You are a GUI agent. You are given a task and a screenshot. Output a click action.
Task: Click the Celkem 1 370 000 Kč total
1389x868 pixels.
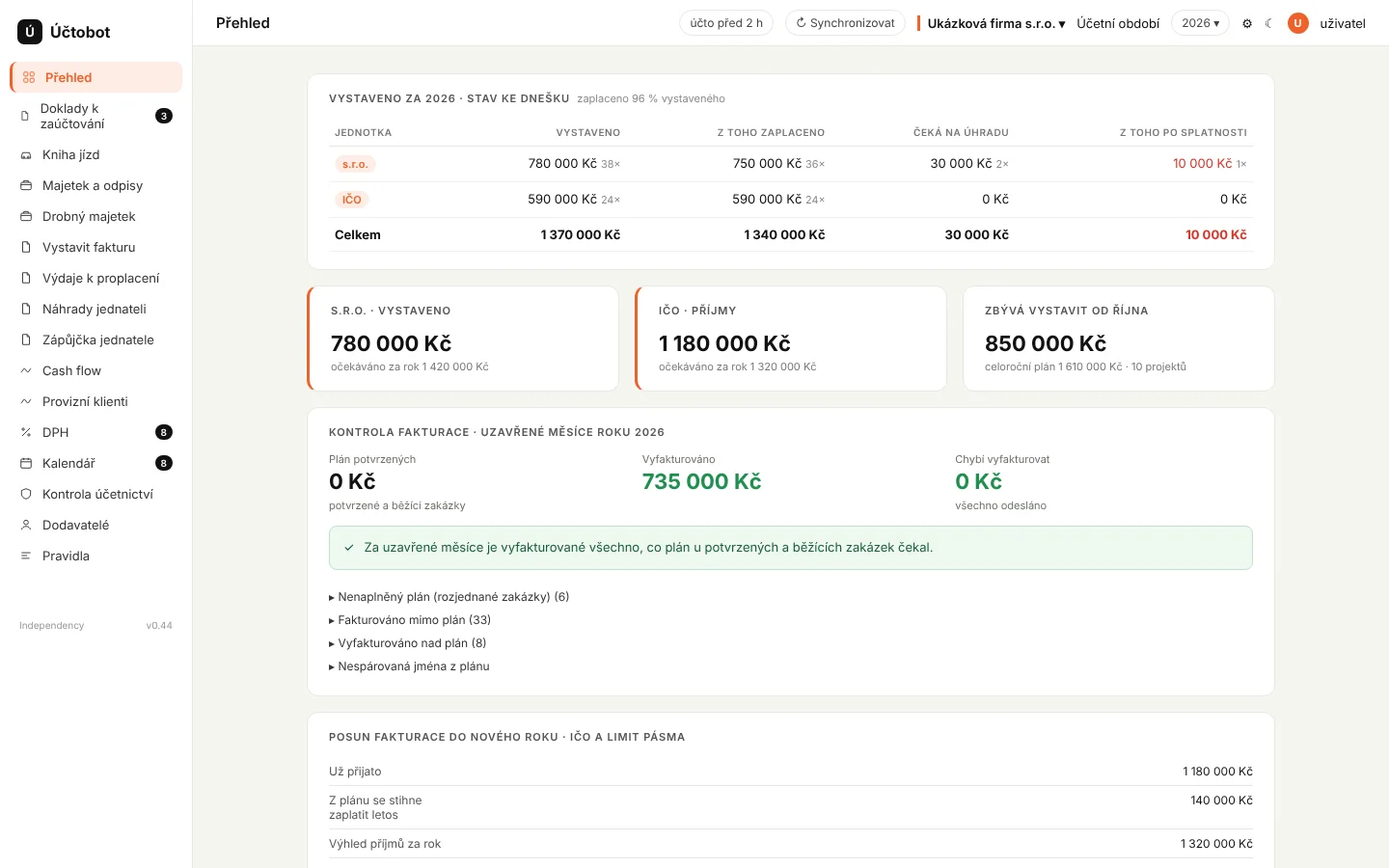tap(581, 234)
